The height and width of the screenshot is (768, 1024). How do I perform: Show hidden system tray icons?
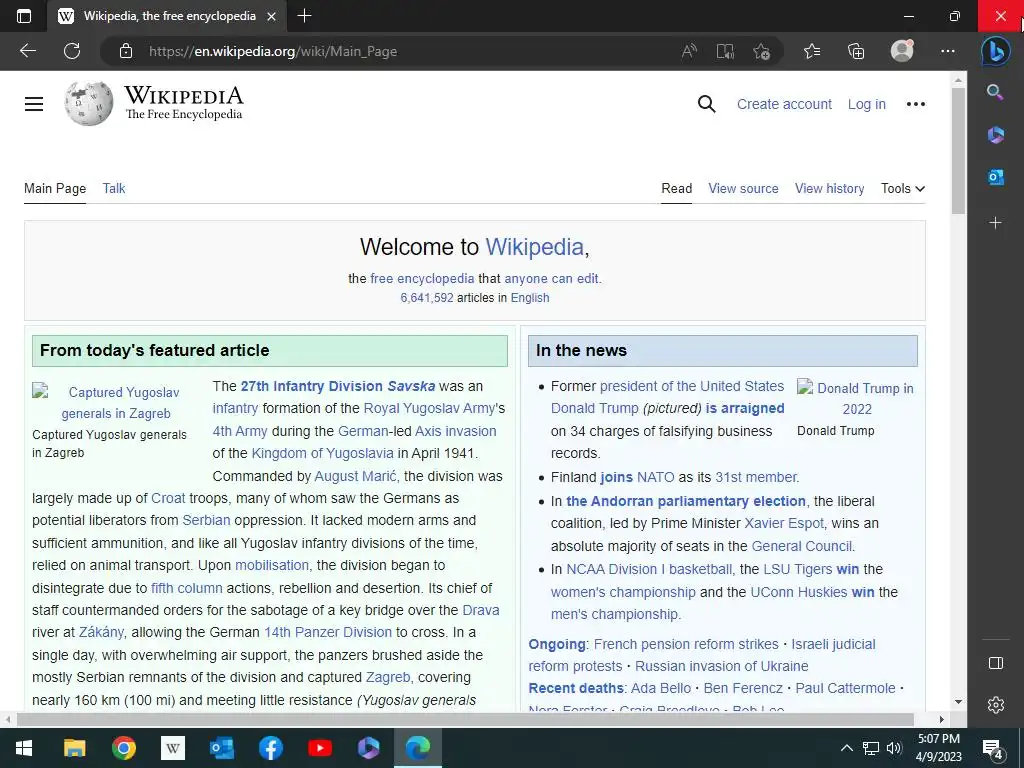pyautogui.click(x=846, y=748)
